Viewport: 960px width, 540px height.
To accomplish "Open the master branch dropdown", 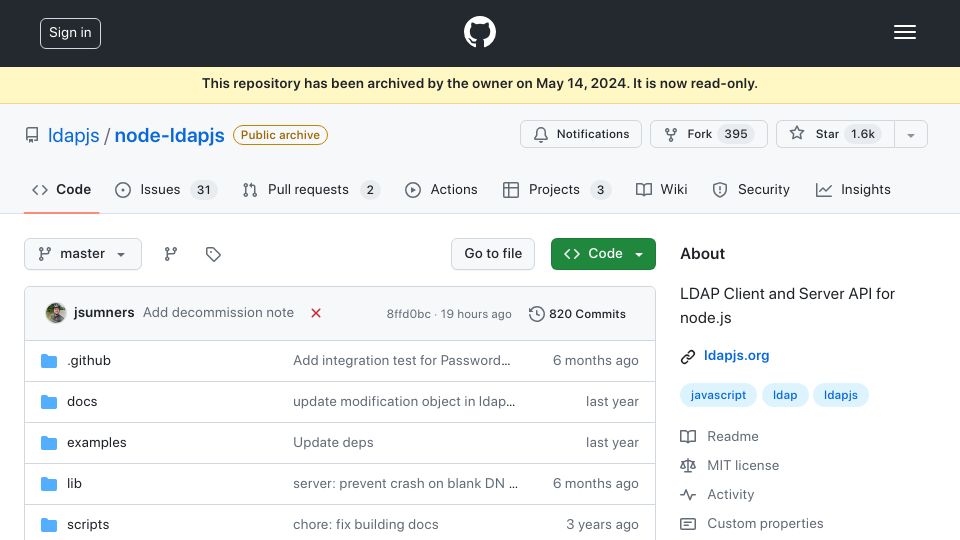I will (83, 253).
